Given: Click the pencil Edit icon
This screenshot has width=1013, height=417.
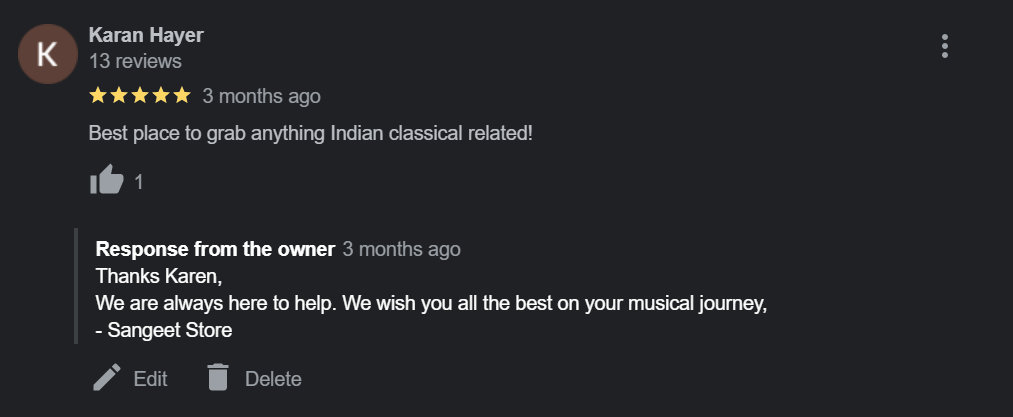Looking at the screenshot, I should [106, 378].
